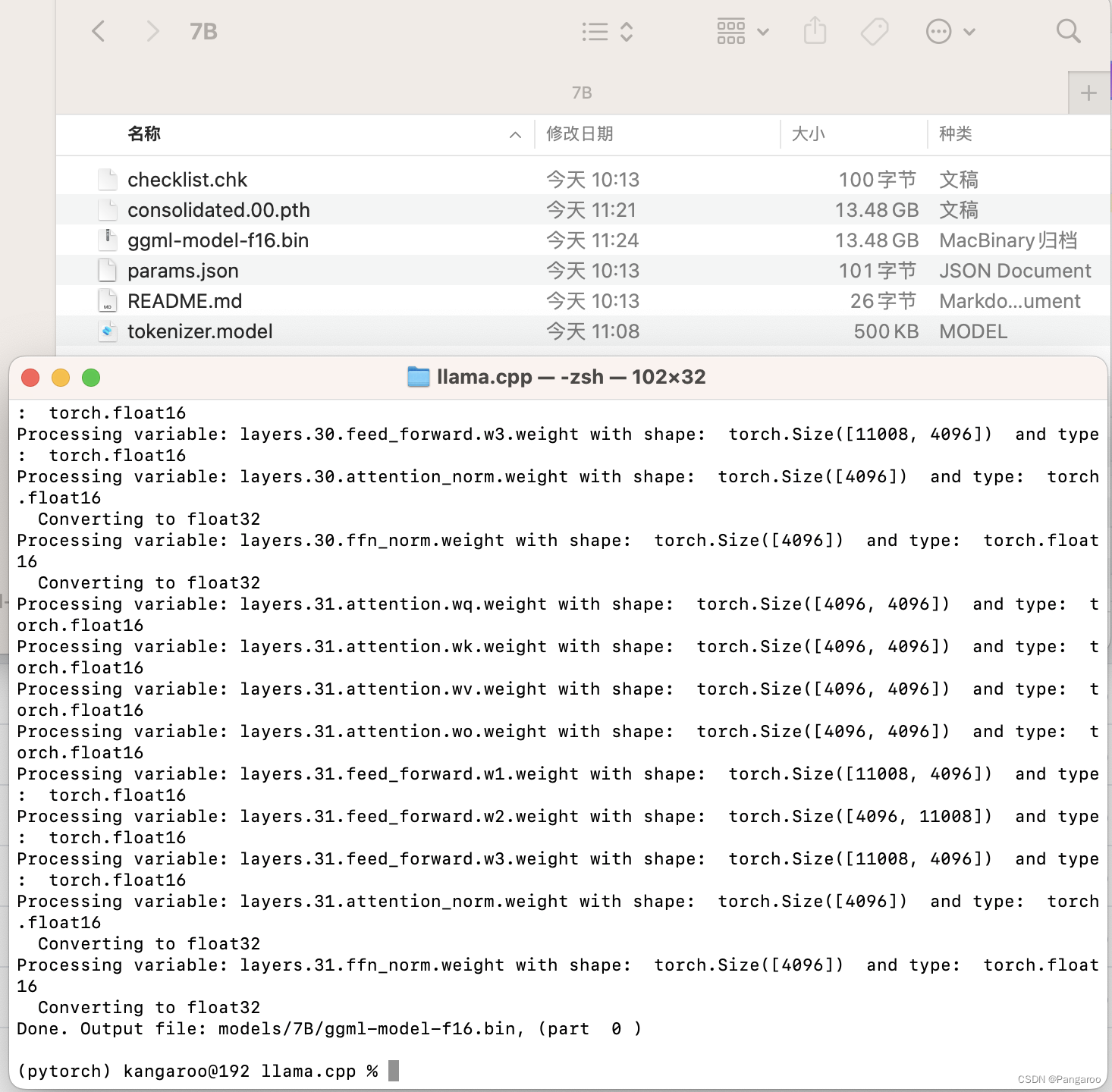Click the consolidated.00.pth document icon
The height and width of the screenshot is (1092, 1112).
click(x=108, y=210)
